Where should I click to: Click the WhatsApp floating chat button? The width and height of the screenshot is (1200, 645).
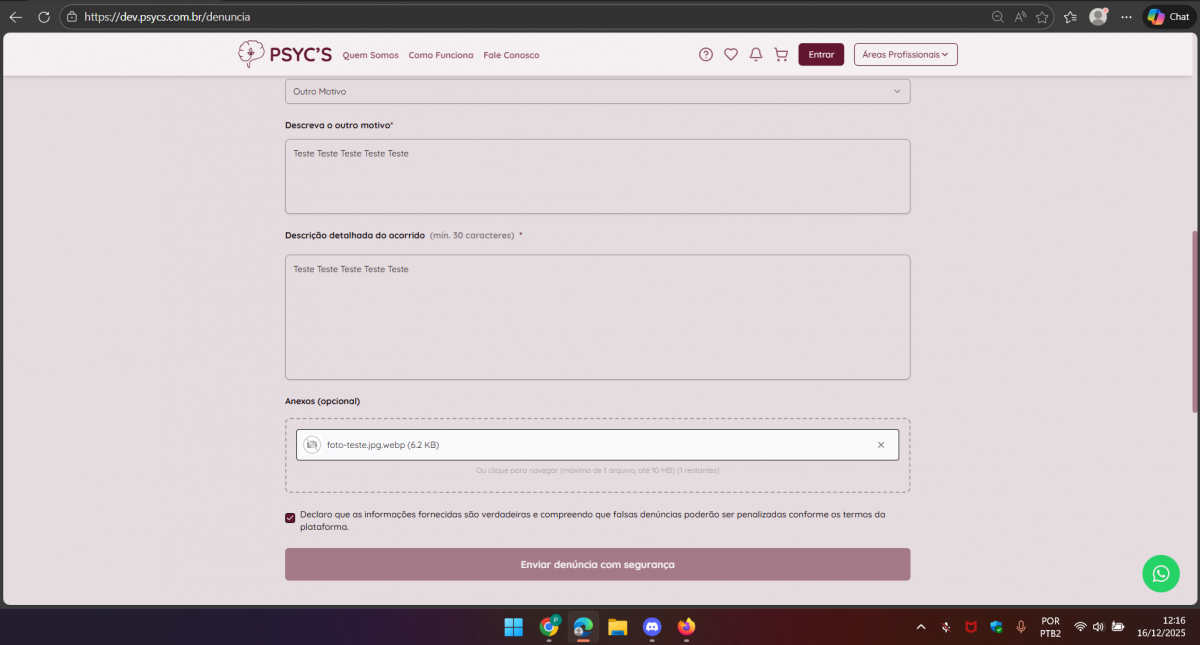1160,573
